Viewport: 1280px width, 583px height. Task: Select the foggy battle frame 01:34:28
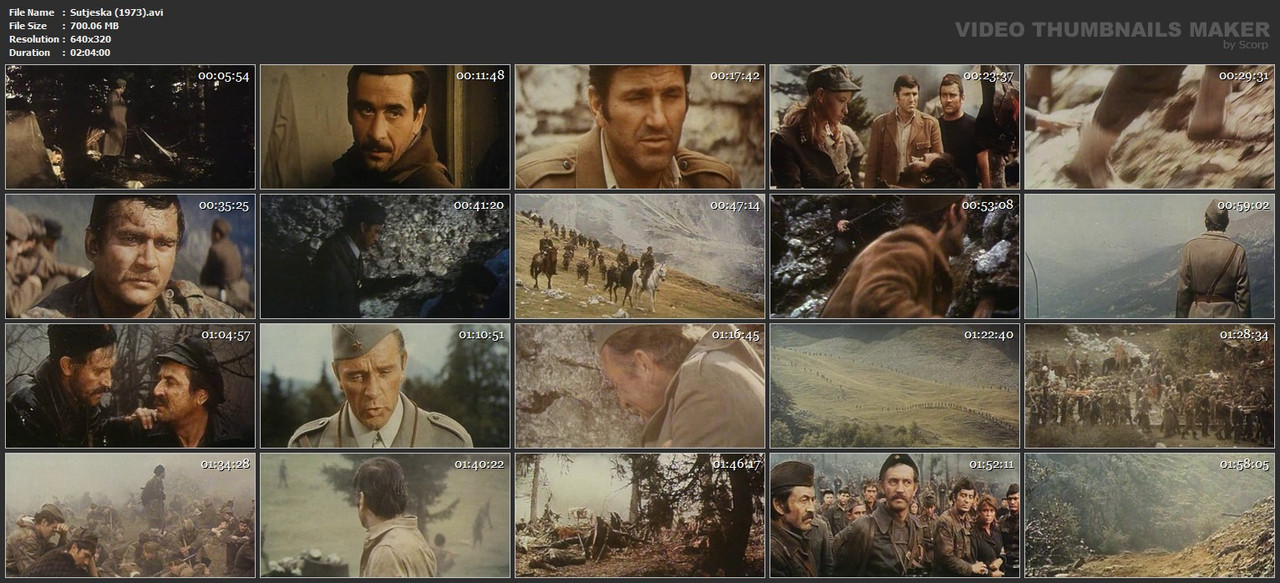[130, 515]
